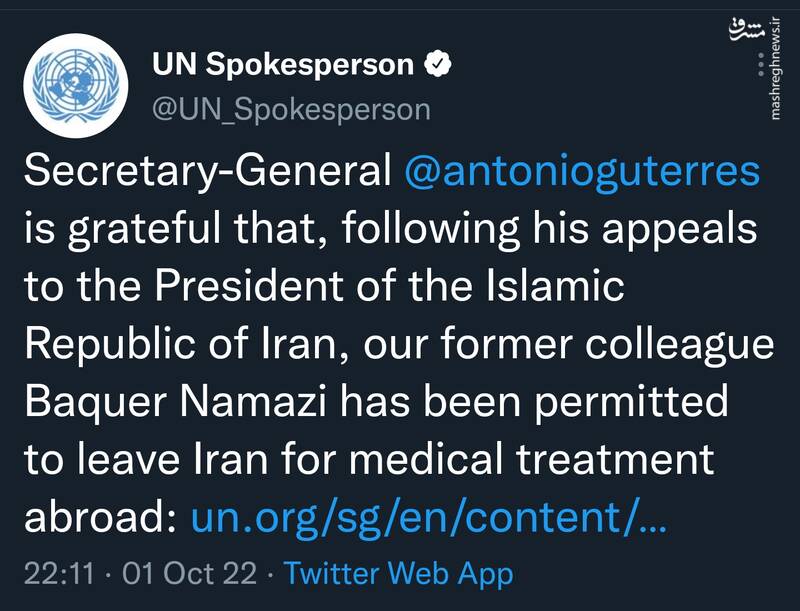Open the @UN_Spokesperson handle
The width and height of the screenshot is (800, 611).
291,108
